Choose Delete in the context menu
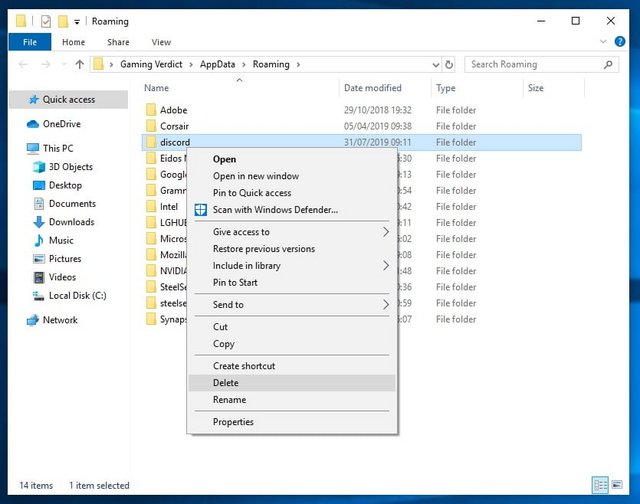This screenshot has width=640, height=504. 292,383
